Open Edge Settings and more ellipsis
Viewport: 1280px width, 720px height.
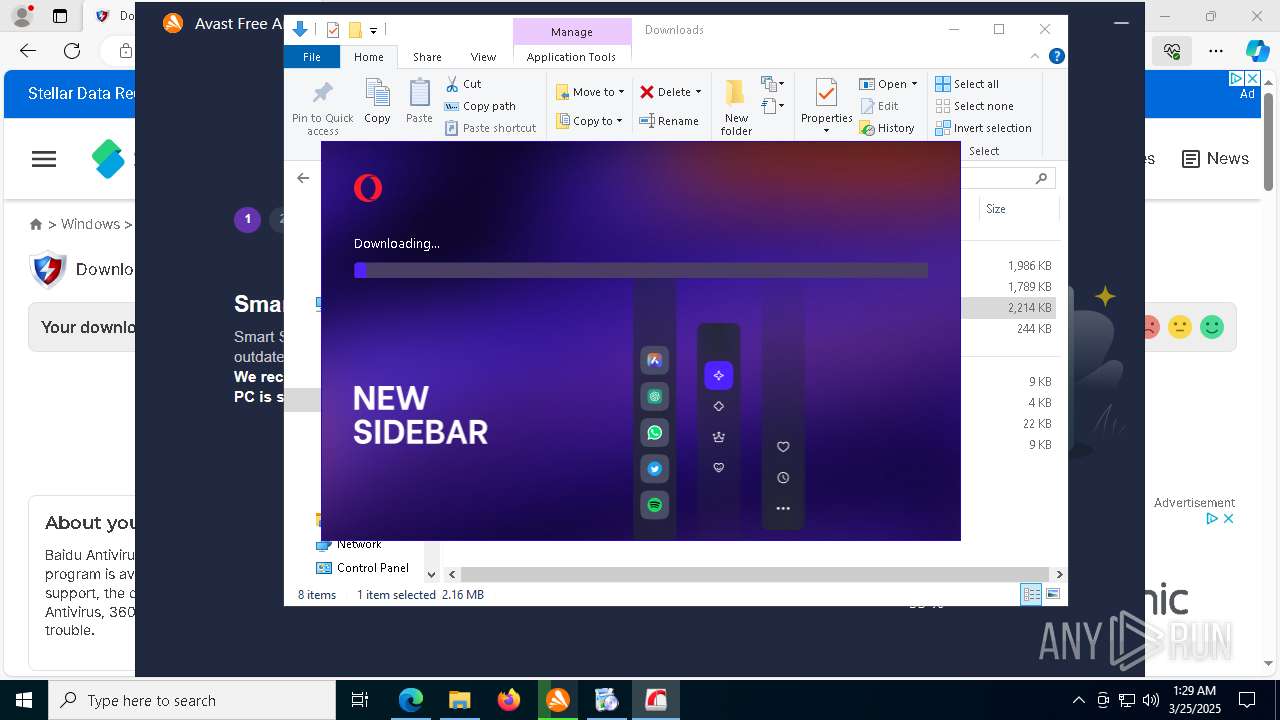click(x=1215, y=50)
